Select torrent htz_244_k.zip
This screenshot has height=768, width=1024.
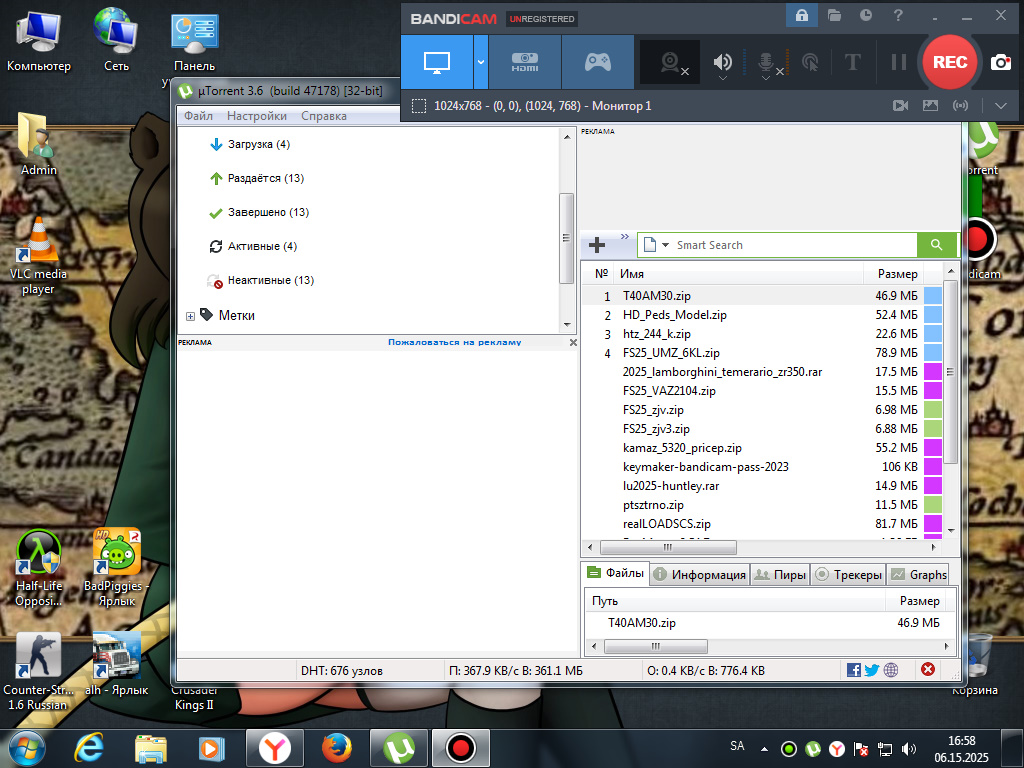[x=656, y=334]
